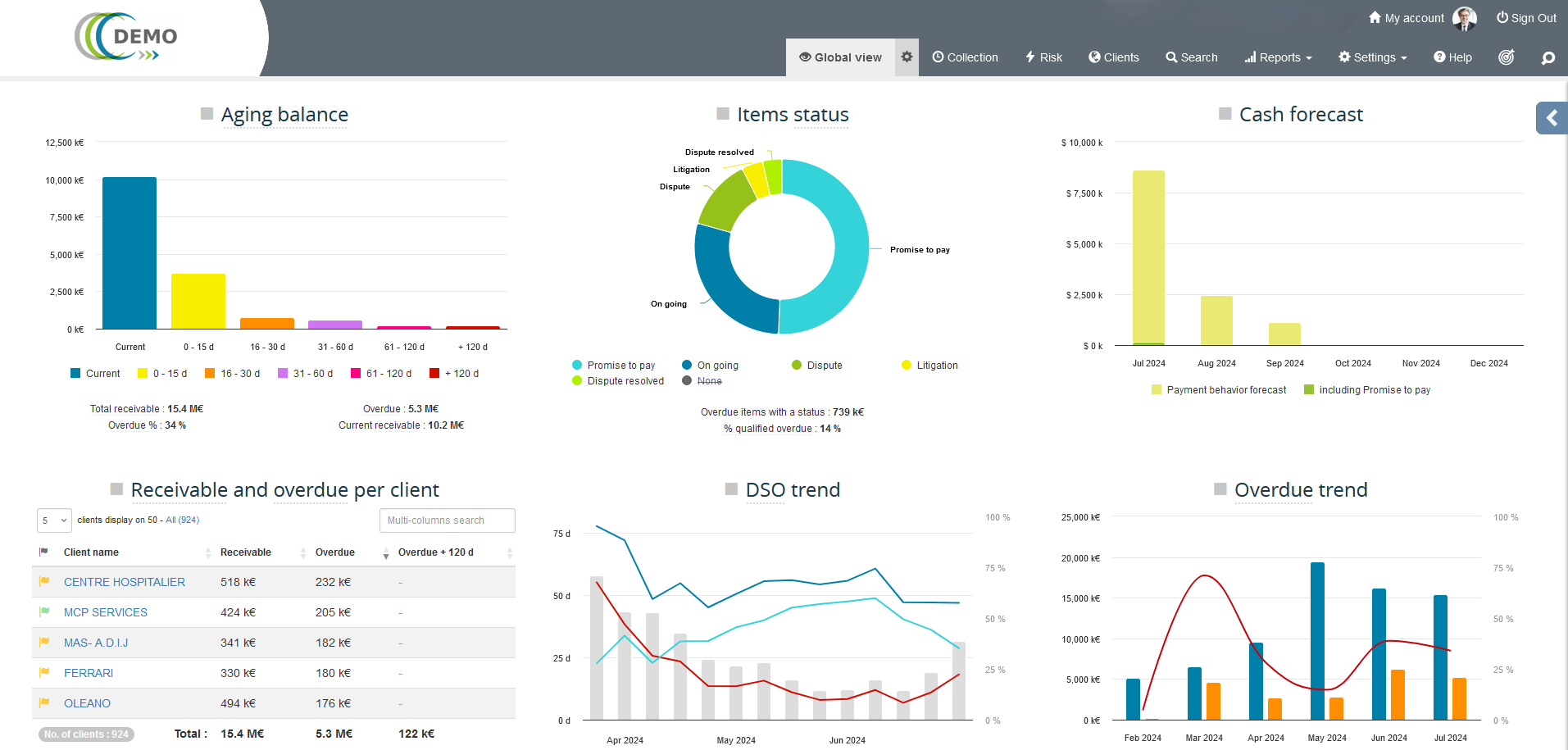Toggle Promise to pay in Items status legend

(x=614, y=366)
